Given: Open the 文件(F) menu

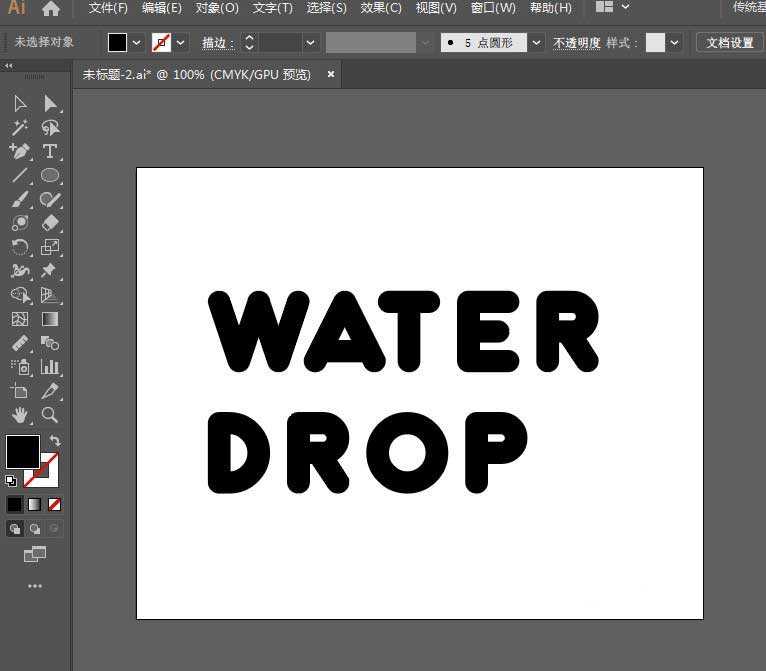Looking at the screenshot, I should 108,8.
